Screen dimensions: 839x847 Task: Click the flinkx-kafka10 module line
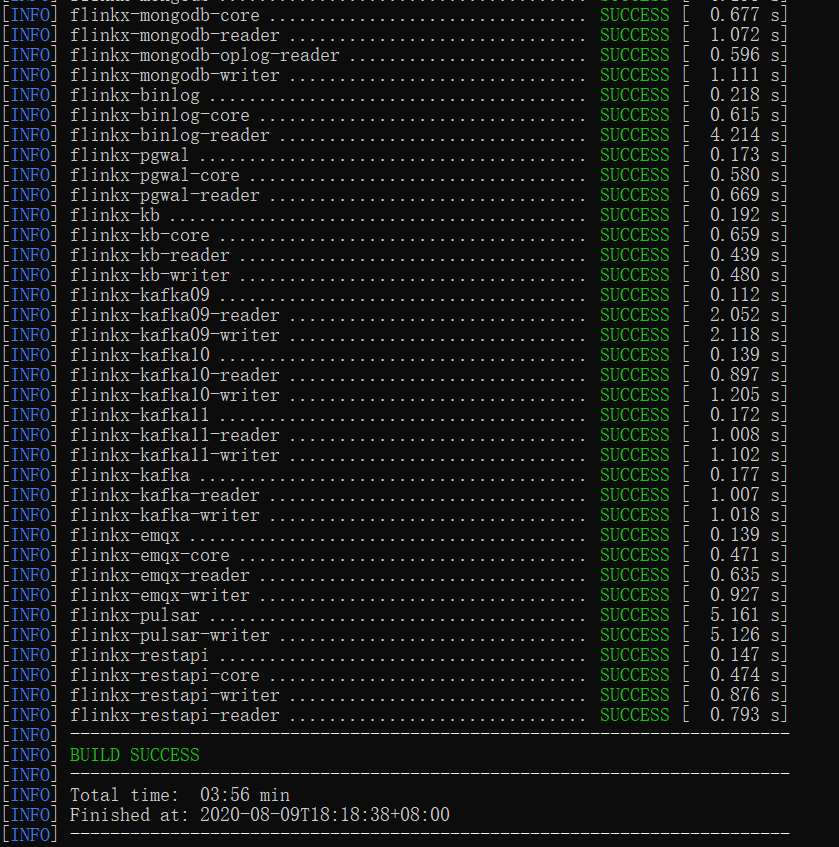(394, 355)
